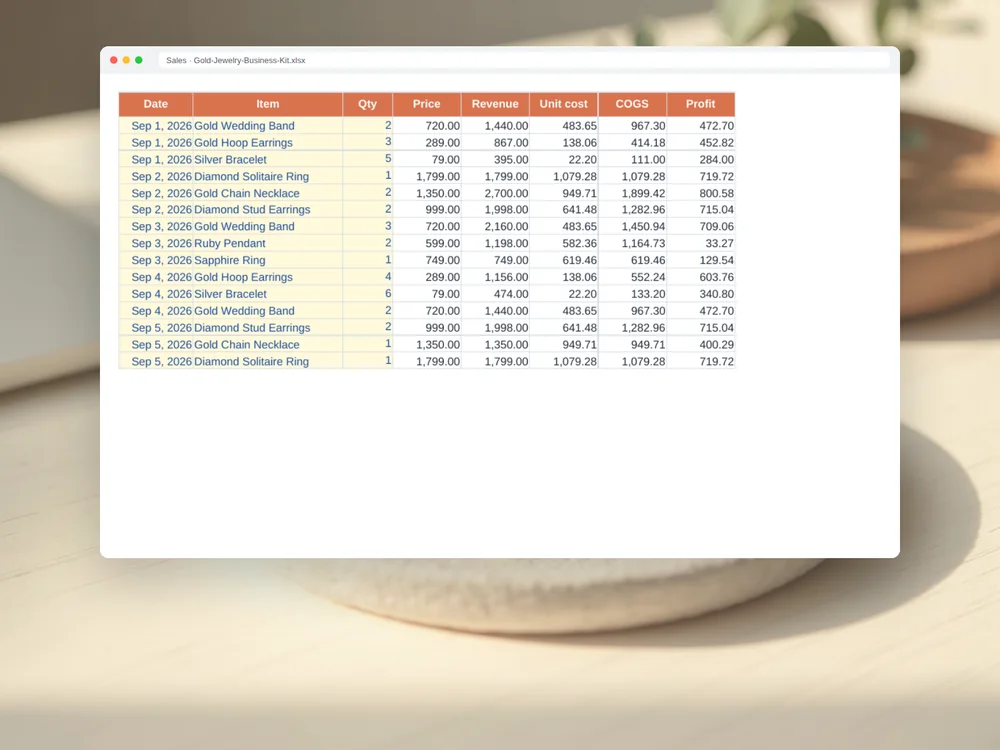Click the profit value 129.54
Image resolution: width=1000 pixels, height=750 pixels.
click(x=716, y=260)
